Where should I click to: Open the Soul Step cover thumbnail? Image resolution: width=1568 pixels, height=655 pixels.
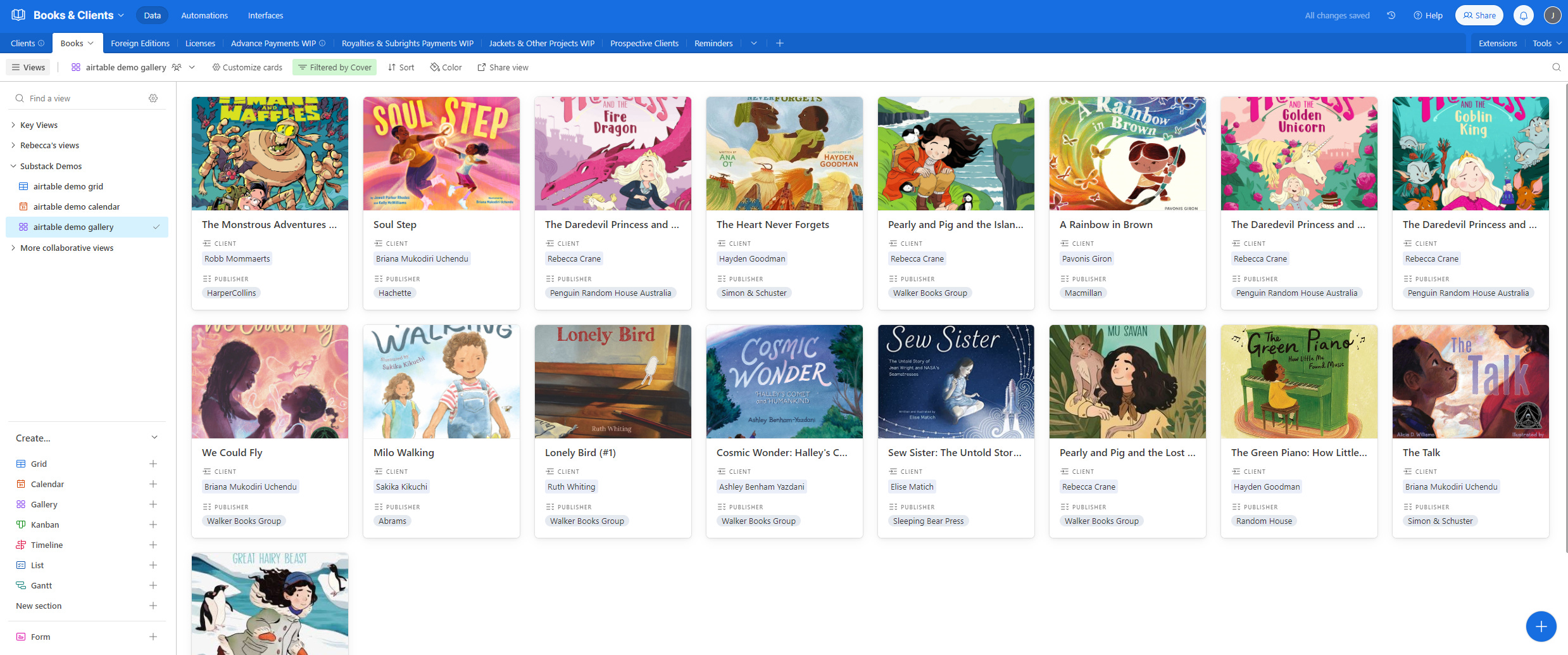click(441, 153)
